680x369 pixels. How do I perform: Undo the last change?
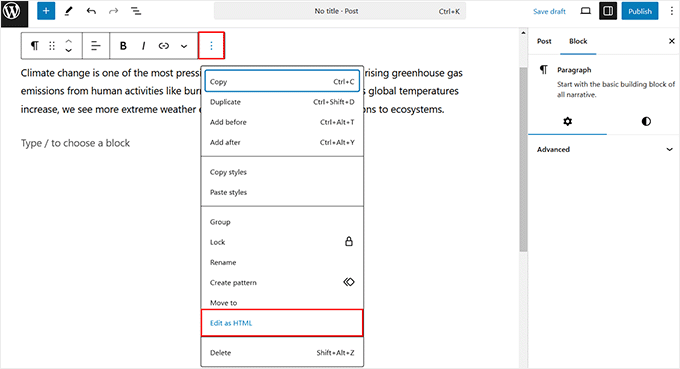91,11
